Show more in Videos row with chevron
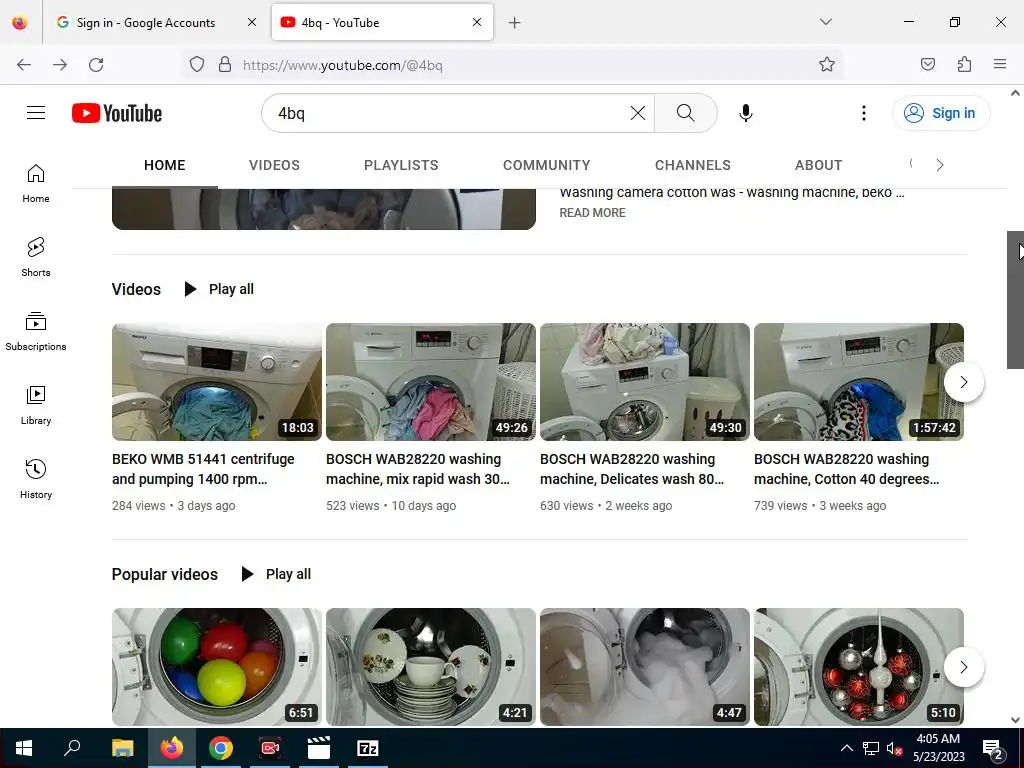Viewport: 1024px width, 768px height. 964,382
